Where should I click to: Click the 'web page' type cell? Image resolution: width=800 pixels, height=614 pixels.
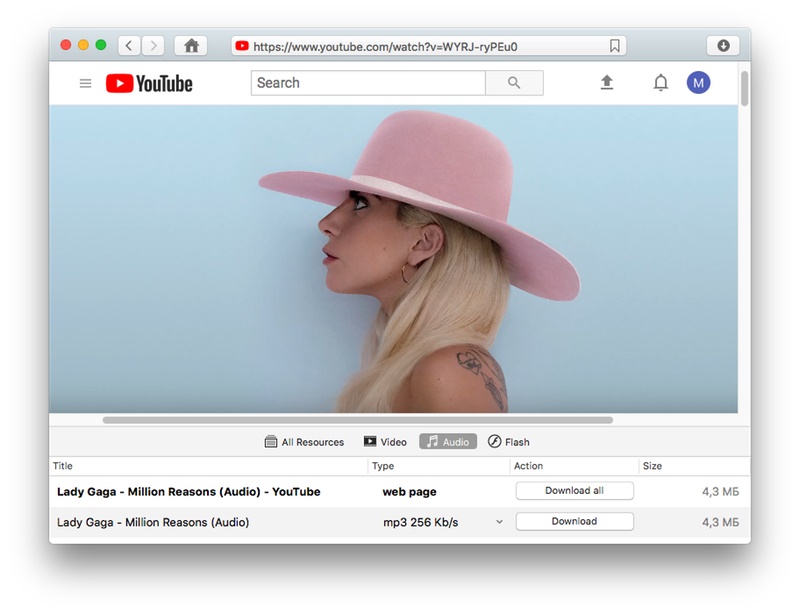click(409, 492)
